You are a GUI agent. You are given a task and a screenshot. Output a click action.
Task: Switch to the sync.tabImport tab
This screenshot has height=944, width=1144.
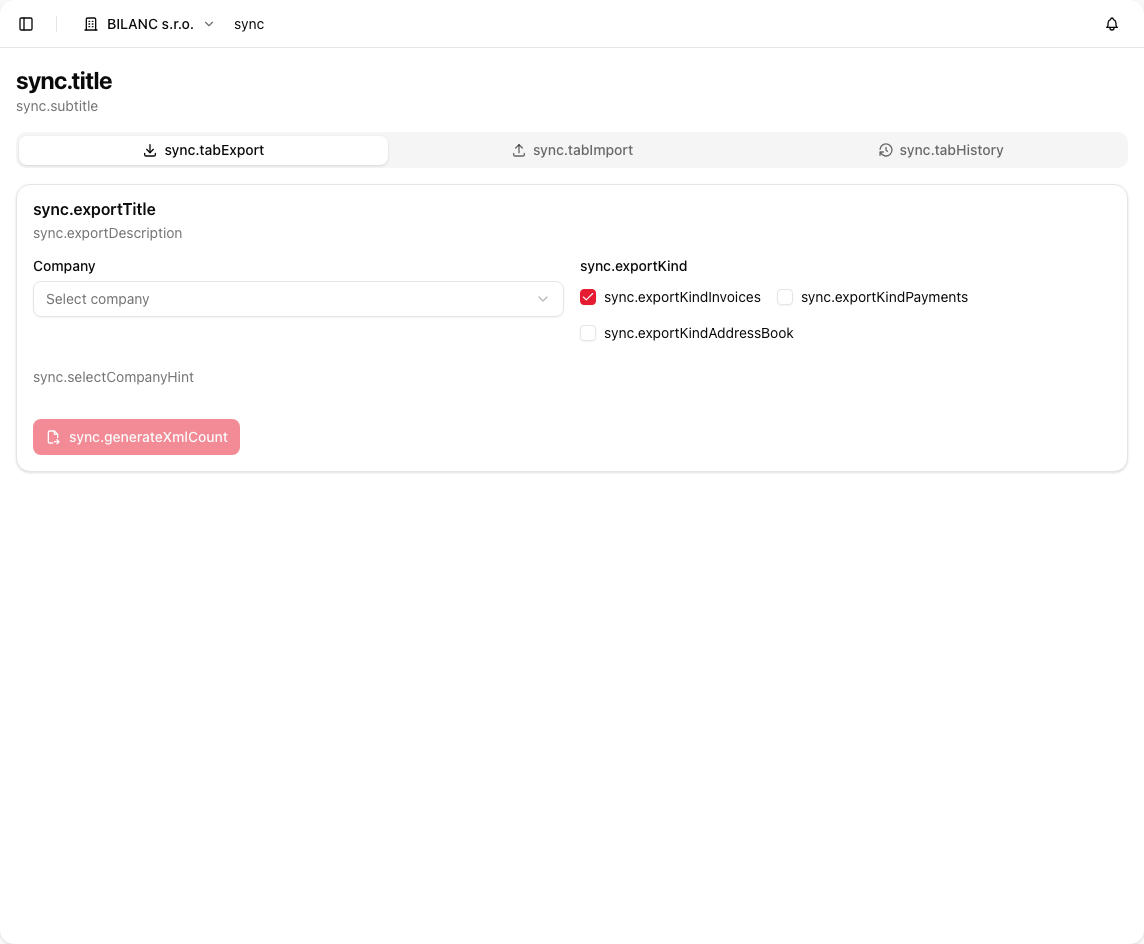point(572,150)
